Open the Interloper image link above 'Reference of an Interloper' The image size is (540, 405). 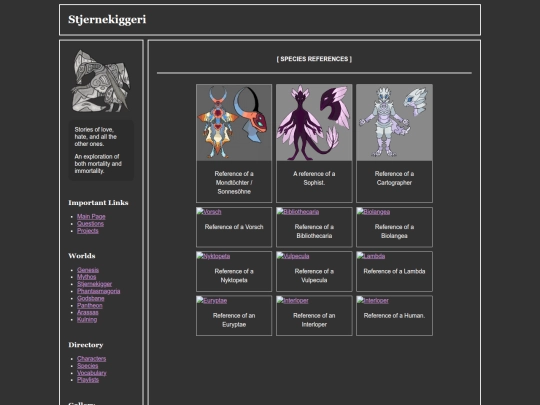click(x=293, y=301)
